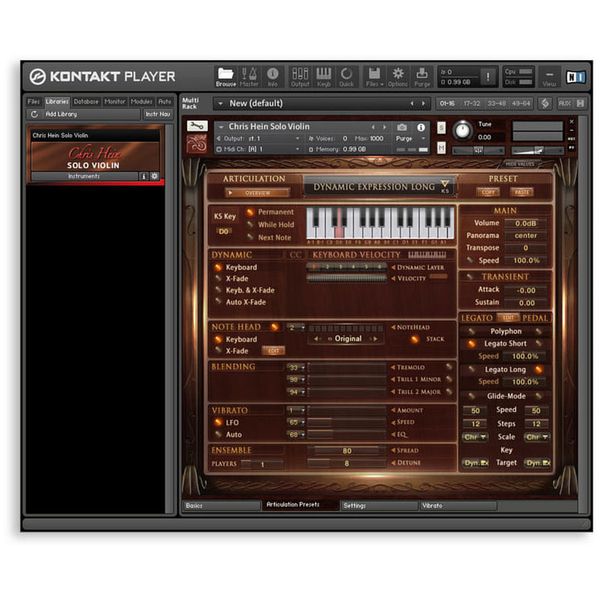The width and height of the screenshot is (600, 600).
Task: Open the Purge dropdown in instrument header
Action: click(405, 138)
